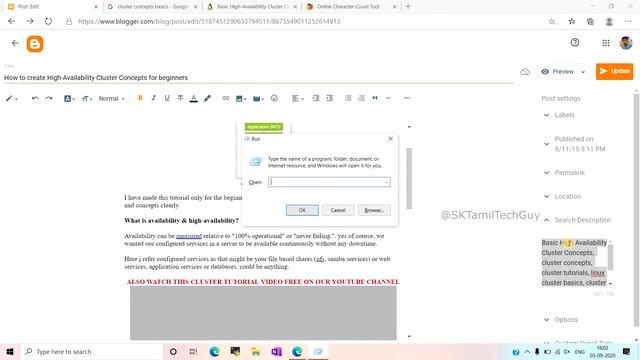Viewport: 640px width, 360px height.
Task: Open Blogger help
Action: coord(575,42)
